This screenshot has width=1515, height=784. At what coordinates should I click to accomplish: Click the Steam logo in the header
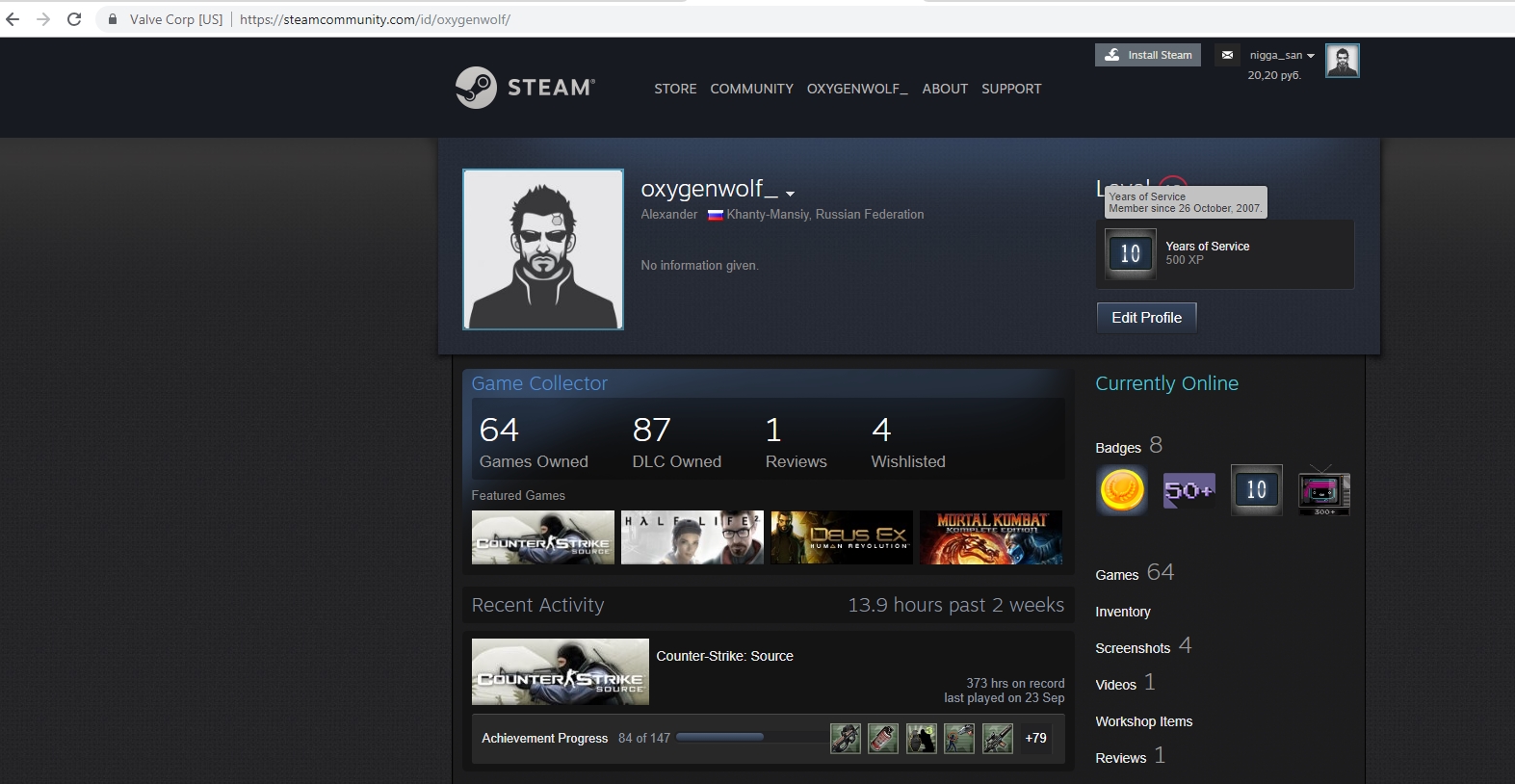point(525,88)
